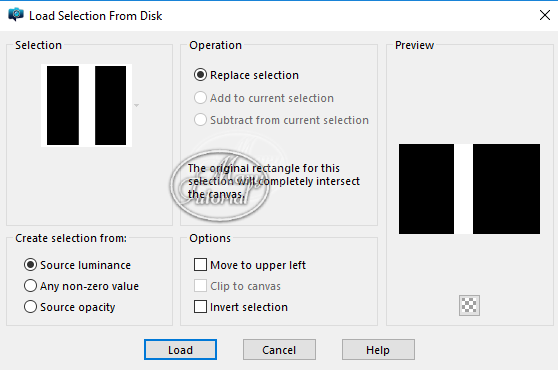Click the PaintShop Pro app icon in title bar
558x370 pixels.
pos(16,15)
